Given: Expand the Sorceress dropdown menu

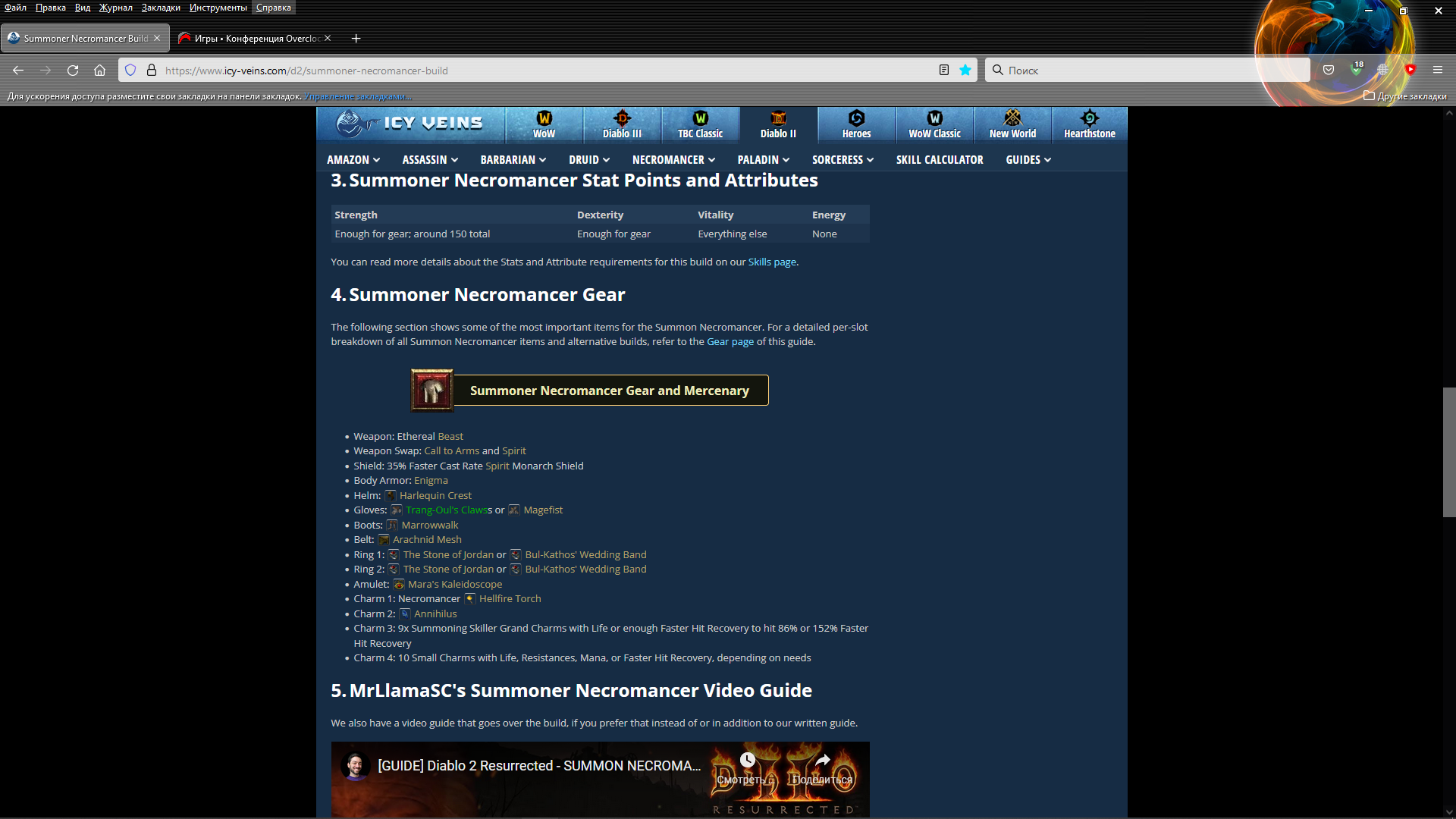Looking at the screenshot, I should coord(843,160).
